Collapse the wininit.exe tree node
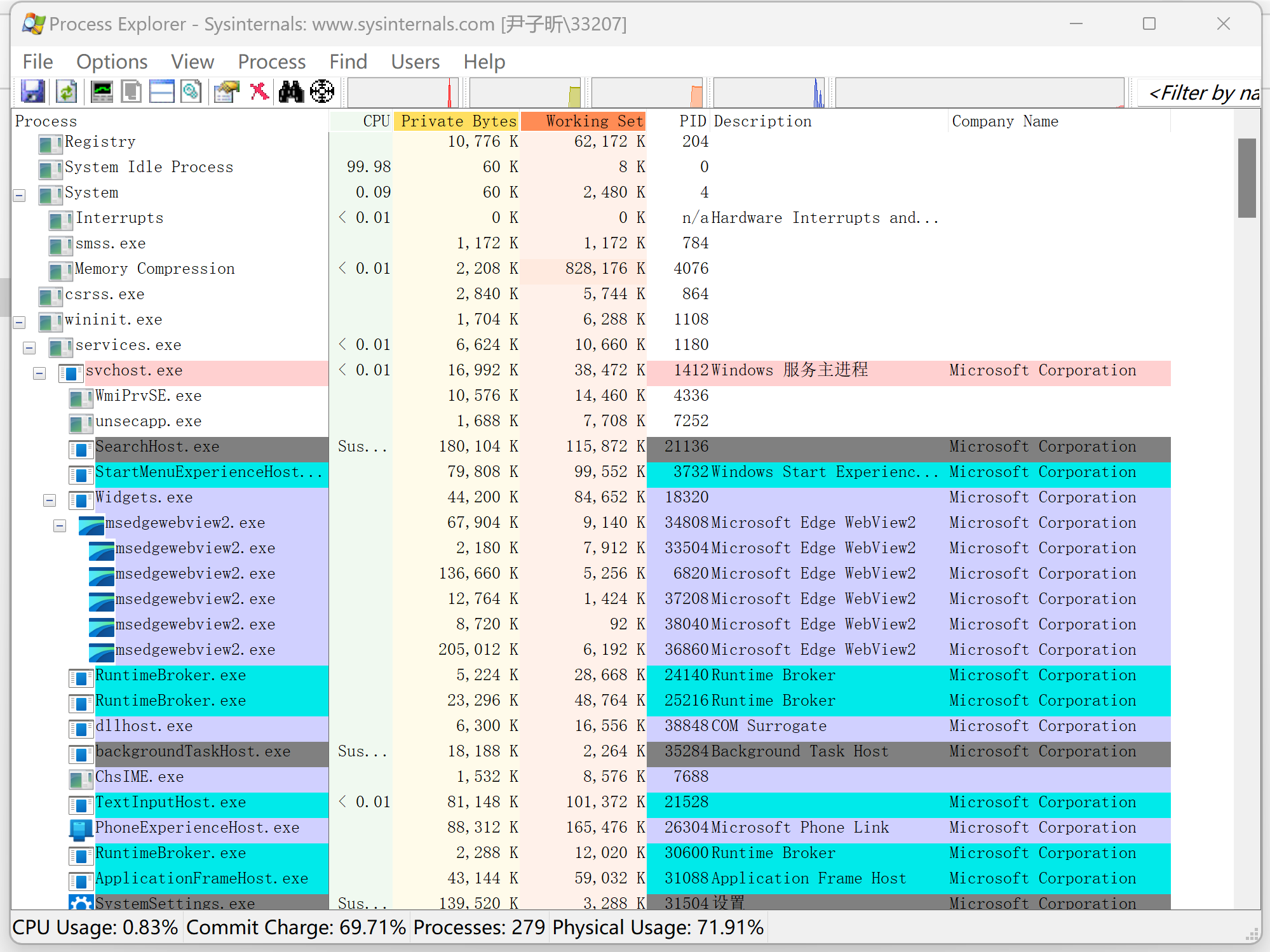Screen dimensions: 1270x952 click(20, 323)
